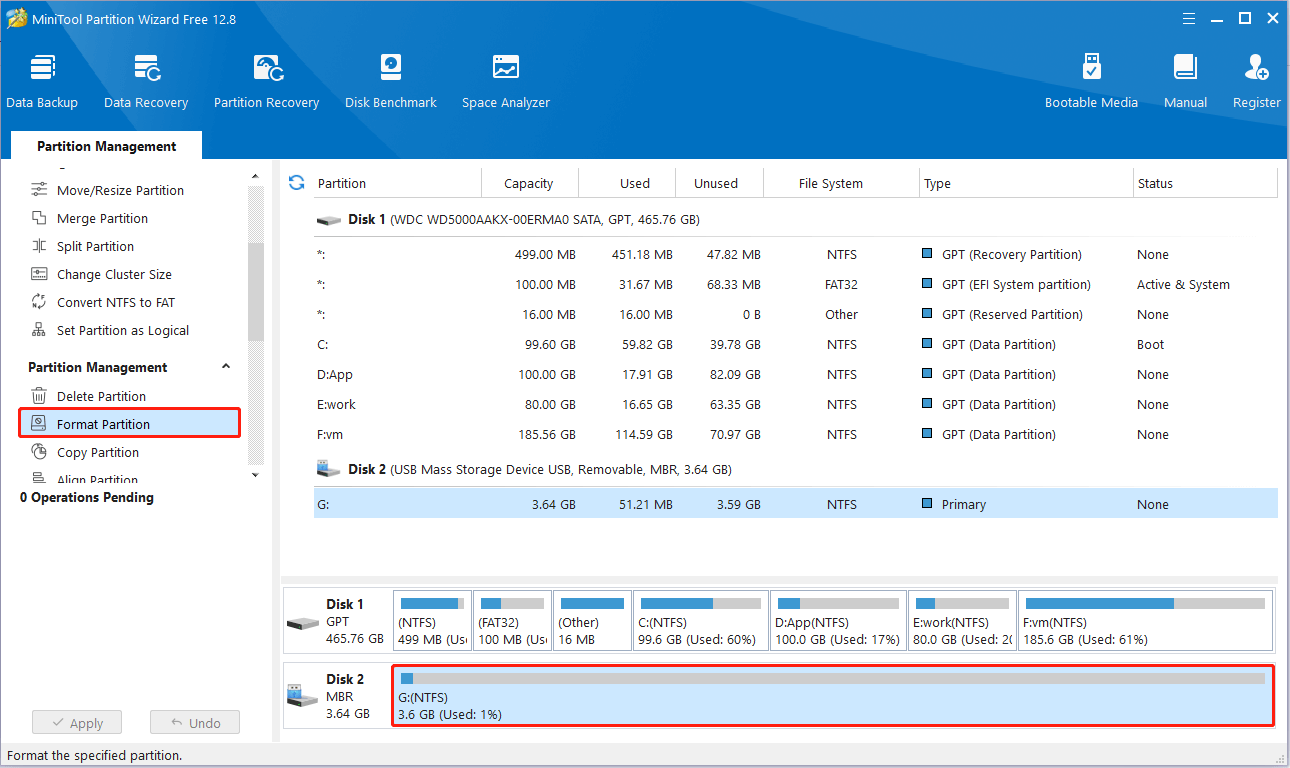
Task: Open the hamburger menu in title bar
Action: tap(1188, 18)
